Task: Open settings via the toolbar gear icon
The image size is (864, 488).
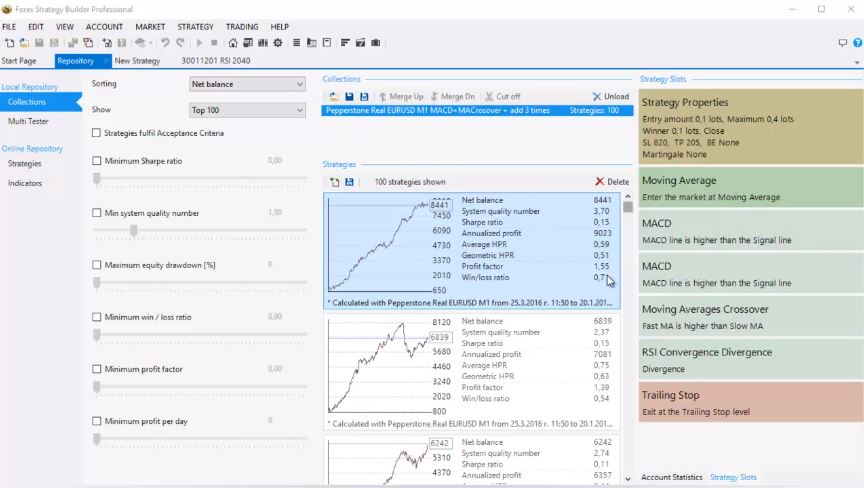Action: point(278,43)
